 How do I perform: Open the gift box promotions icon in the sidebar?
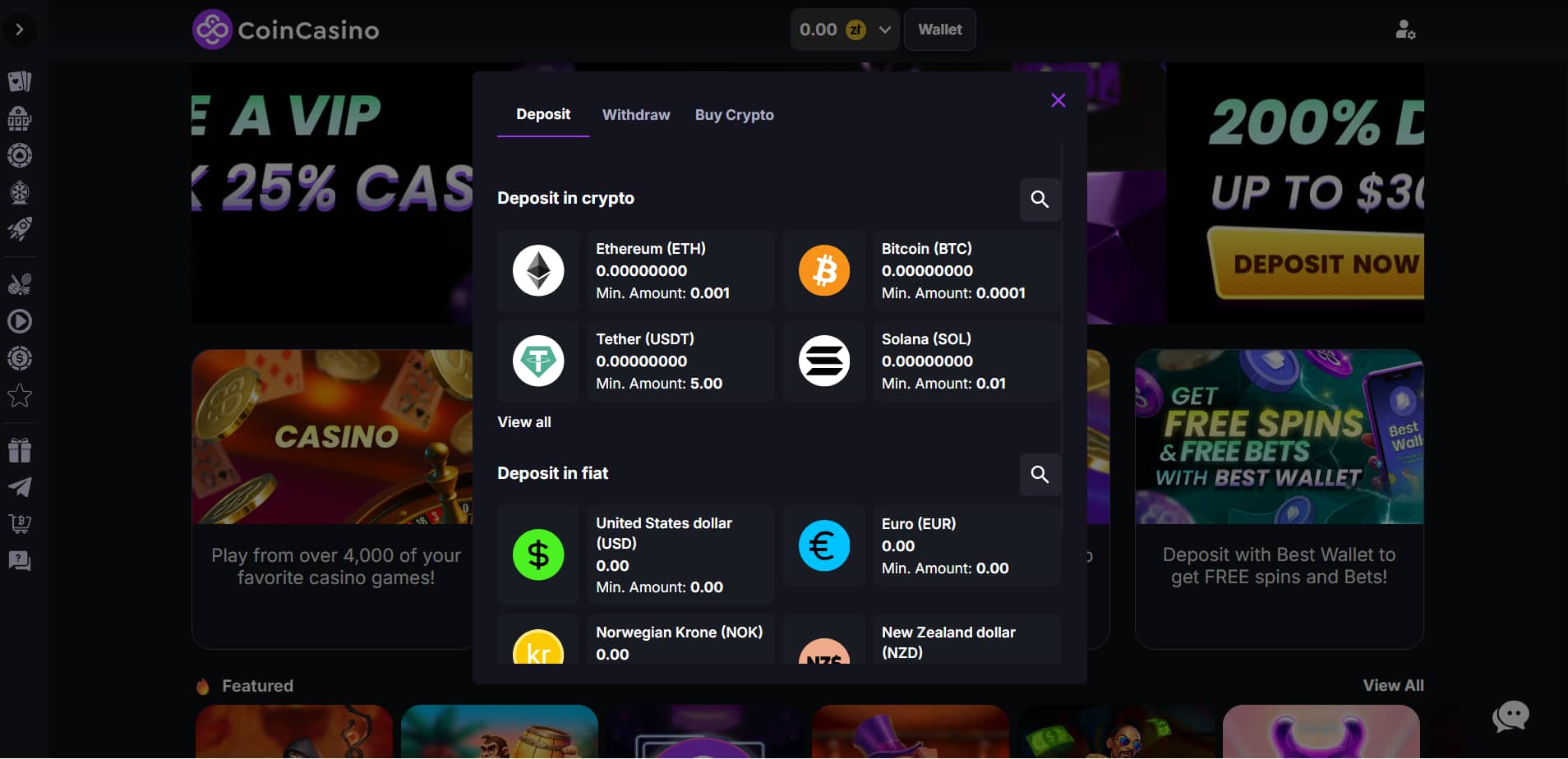[x=20, y=450]
